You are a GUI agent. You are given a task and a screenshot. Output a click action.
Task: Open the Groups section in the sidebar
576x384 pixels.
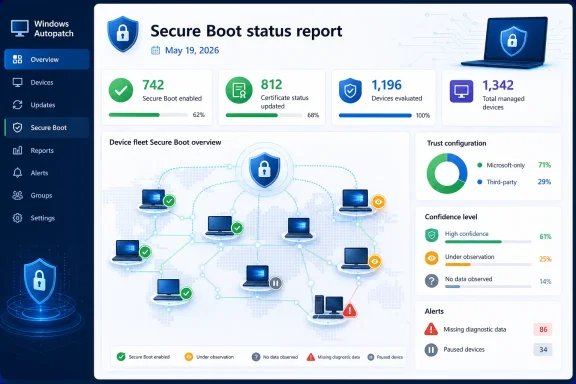pos(47,195)
